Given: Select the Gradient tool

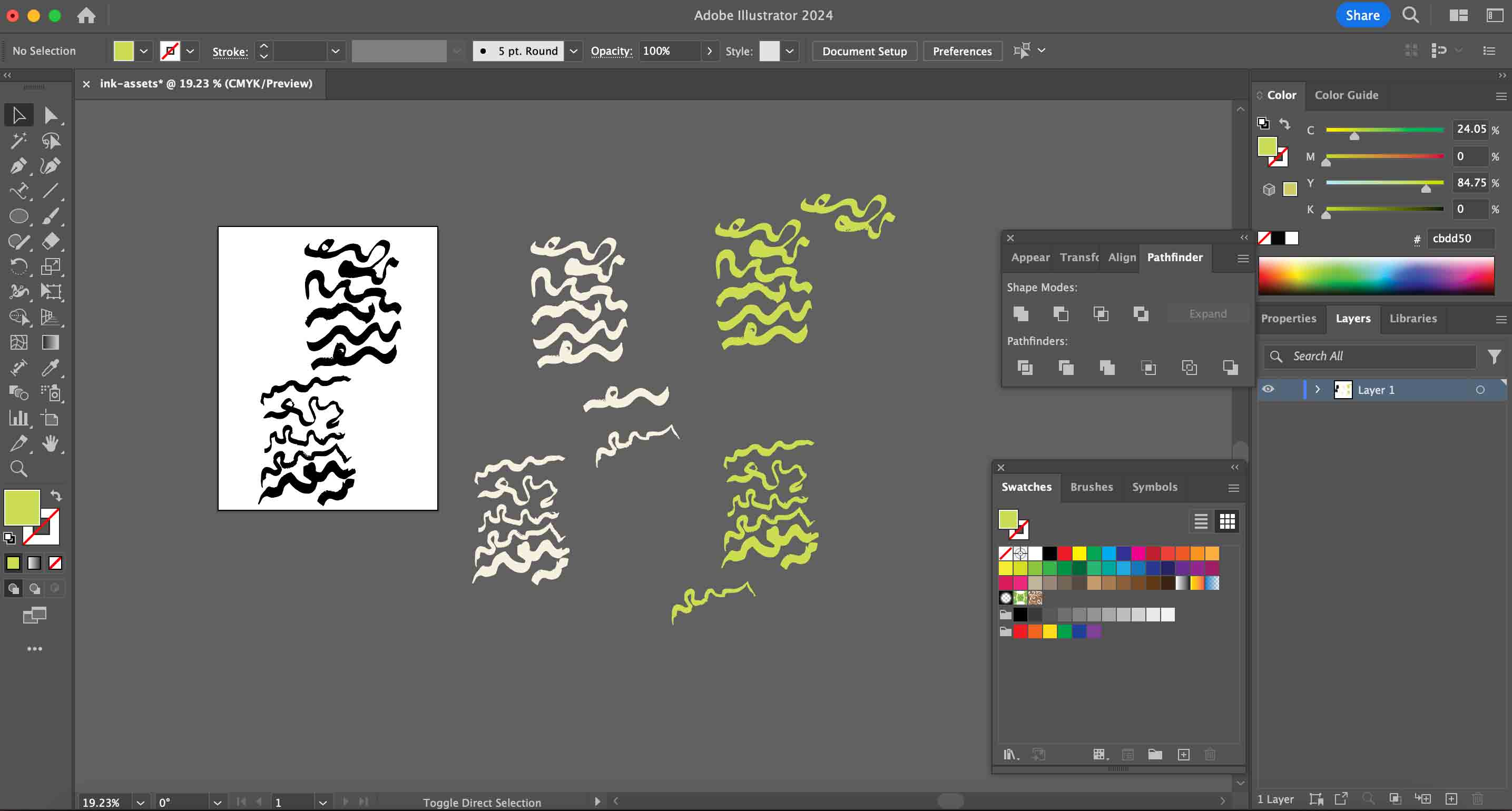Looking at the screenshot, I should coord(51,342).
